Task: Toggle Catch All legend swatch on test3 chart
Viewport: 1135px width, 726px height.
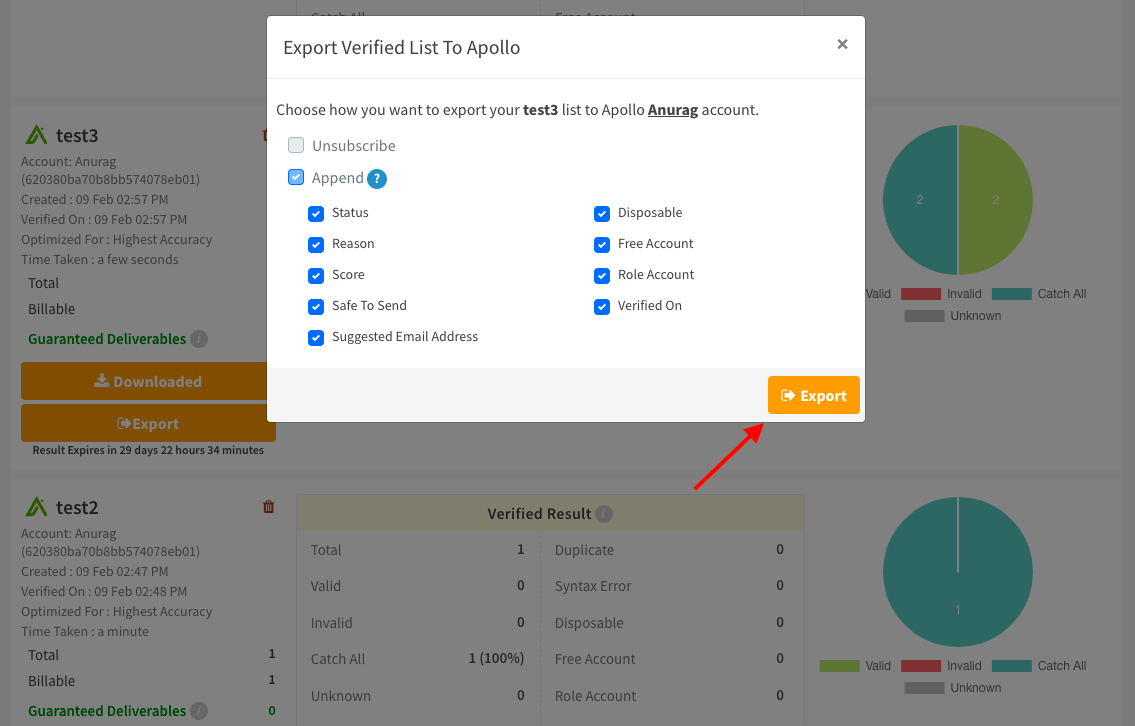Action: [1011, 294]
